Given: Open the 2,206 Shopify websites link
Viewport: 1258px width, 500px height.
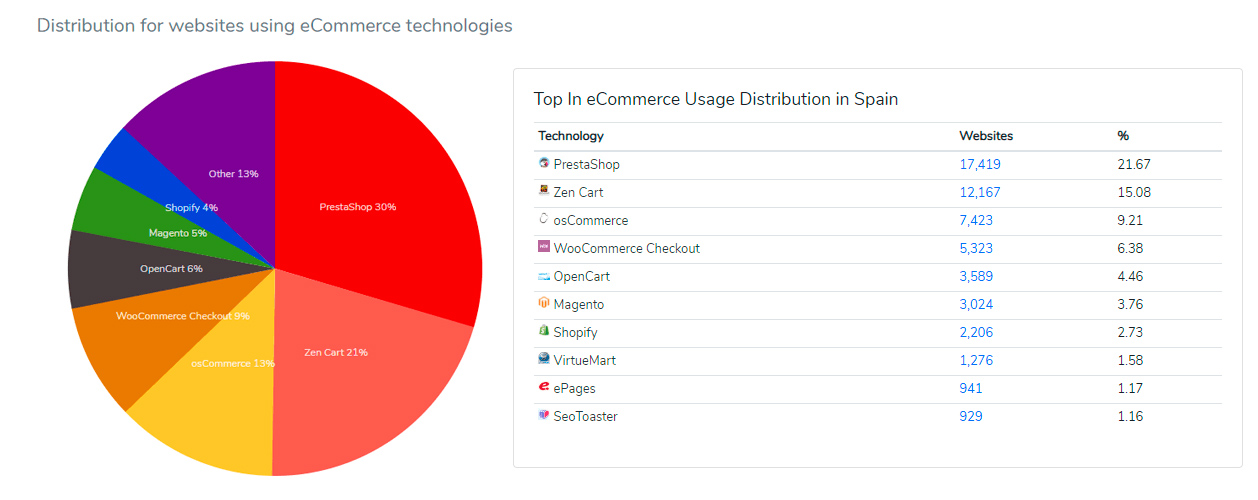Looking at the screenshot, I should click(x=976, y=332).
